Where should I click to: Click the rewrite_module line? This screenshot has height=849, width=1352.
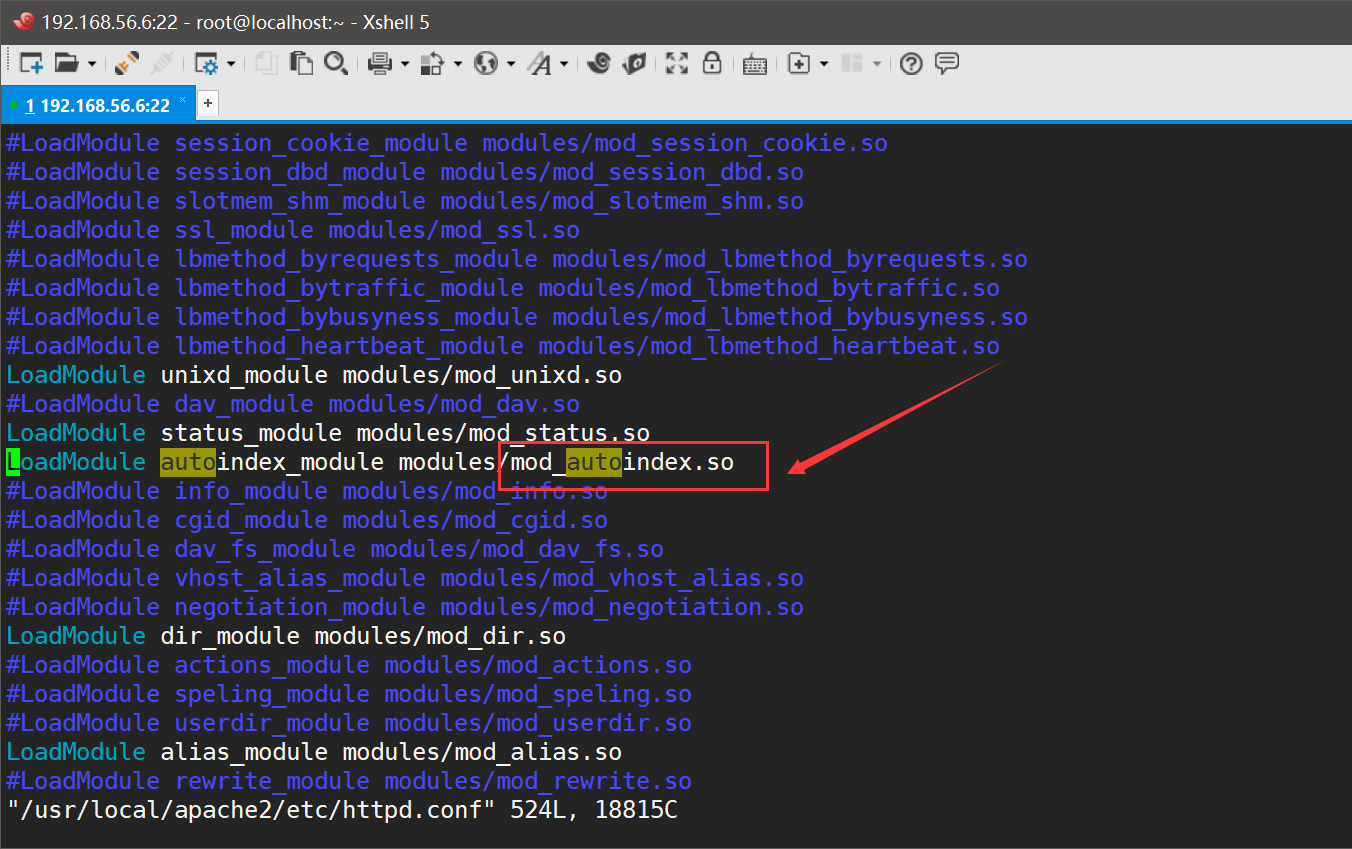[349, 781]
